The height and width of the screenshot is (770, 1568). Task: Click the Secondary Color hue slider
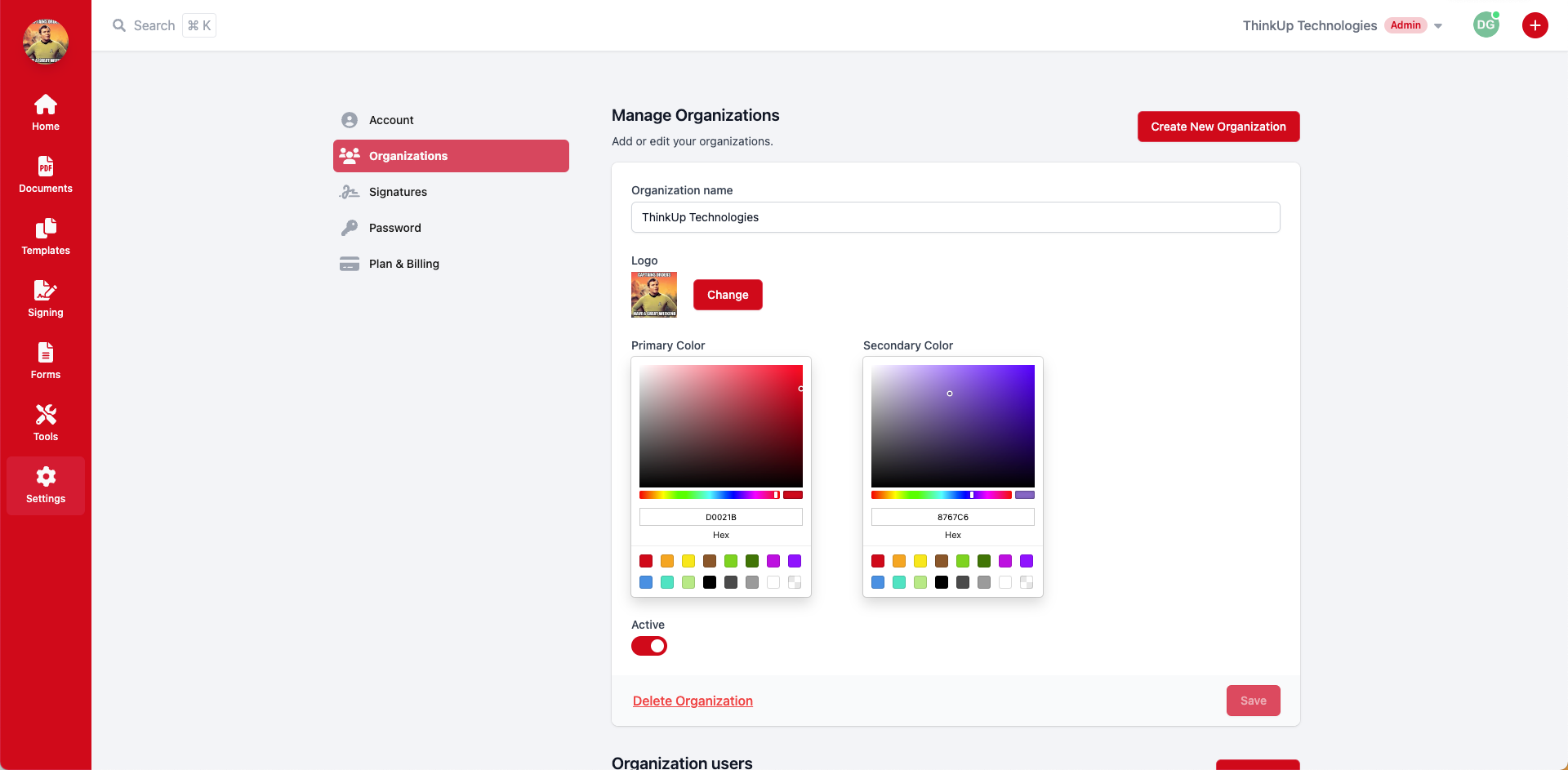(x=941, y=495)
